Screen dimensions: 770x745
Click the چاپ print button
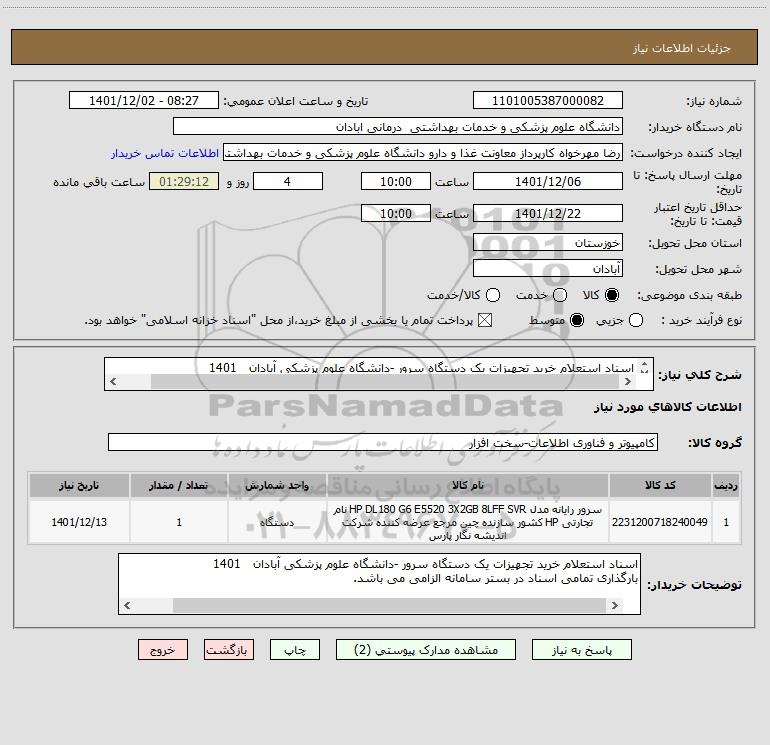click(295, 650)
